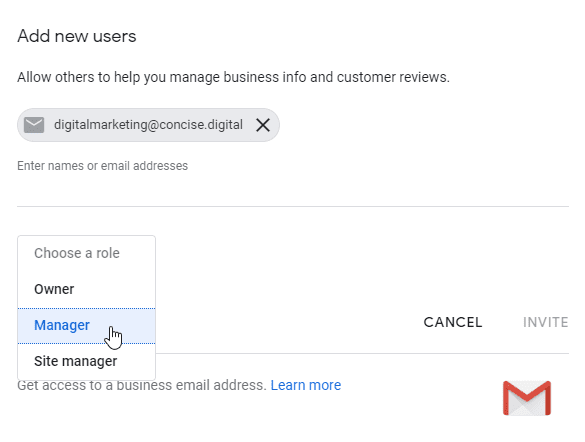Click the 'Add new users' heading

[77, 36]
